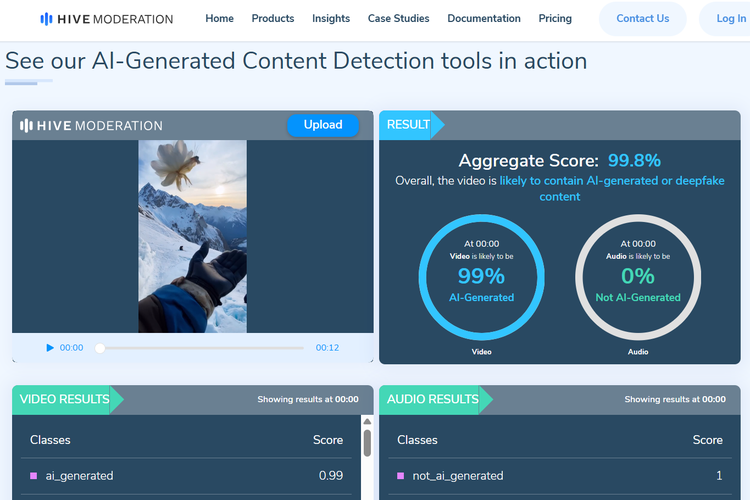The height and width of the screenshot is (500, 750).
Task: Go to the Home page
Action: pyautogui.click(x=219, y=19)
